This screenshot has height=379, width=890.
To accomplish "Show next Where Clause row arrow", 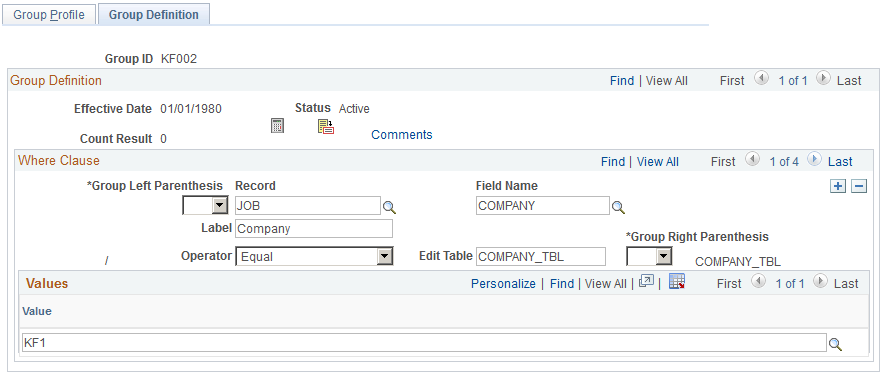I will click(813, 160).
